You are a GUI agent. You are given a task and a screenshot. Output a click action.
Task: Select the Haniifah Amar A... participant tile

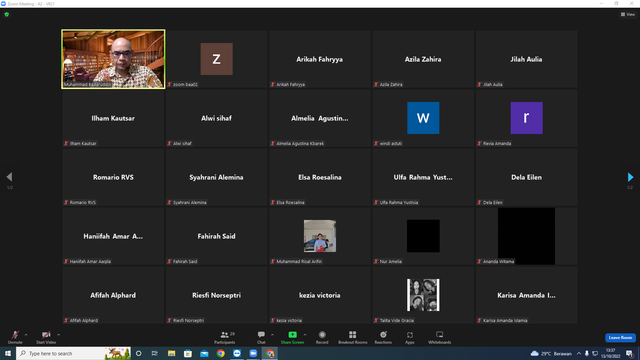click(x=113, y=236)
